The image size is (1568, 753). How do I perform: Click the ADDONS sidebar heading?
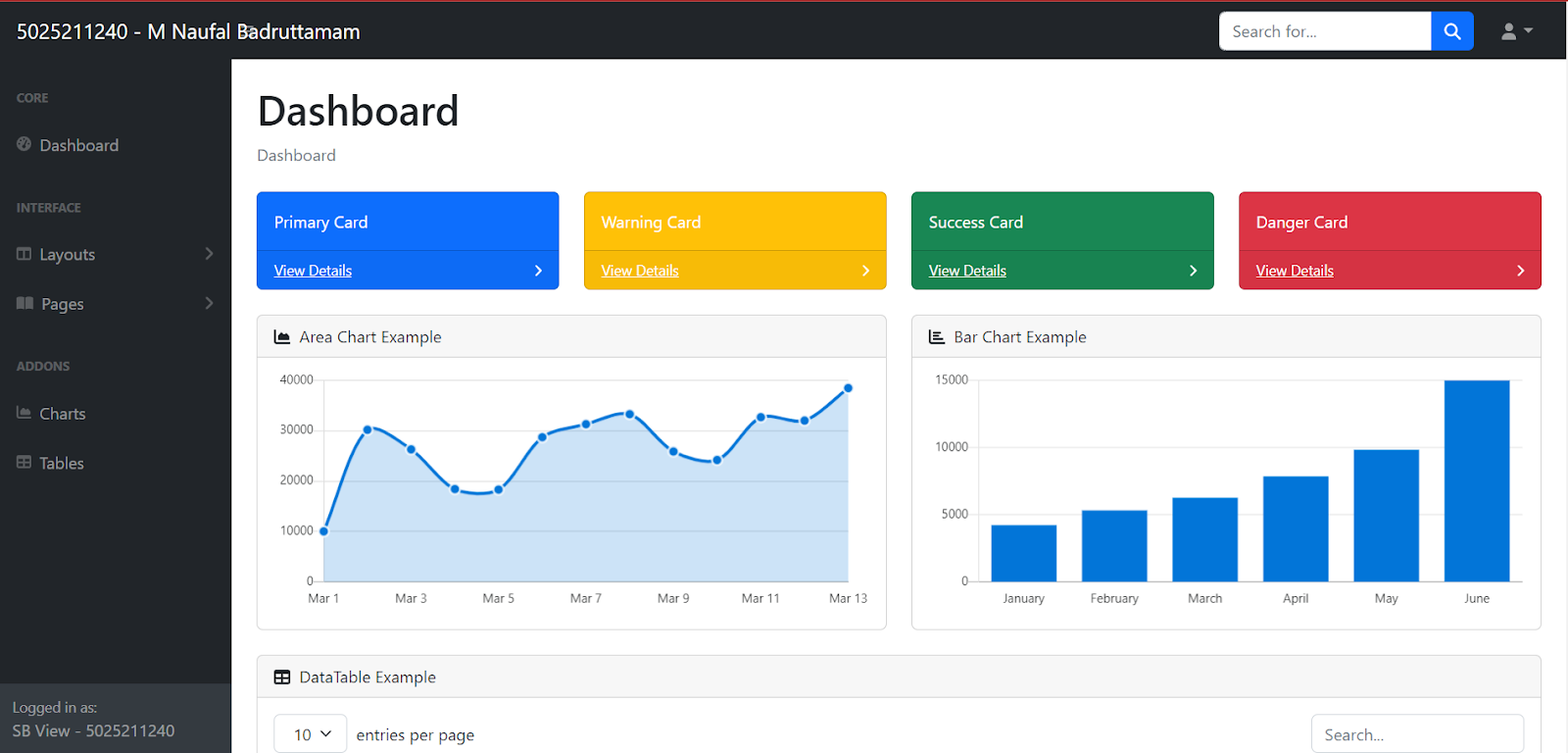click(43, 366)
